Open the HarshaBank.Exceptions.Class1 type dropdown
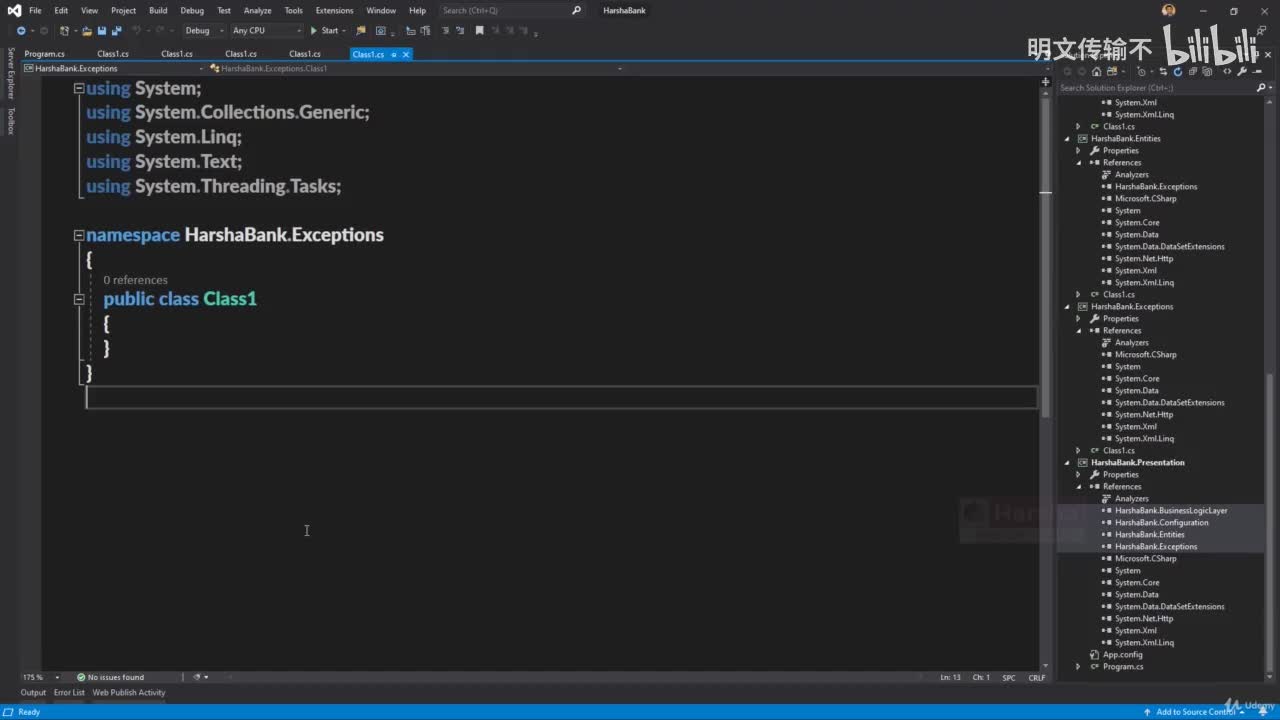This screenshot has width=1280, height=720. pyautogui.click(x=415, y=68)
